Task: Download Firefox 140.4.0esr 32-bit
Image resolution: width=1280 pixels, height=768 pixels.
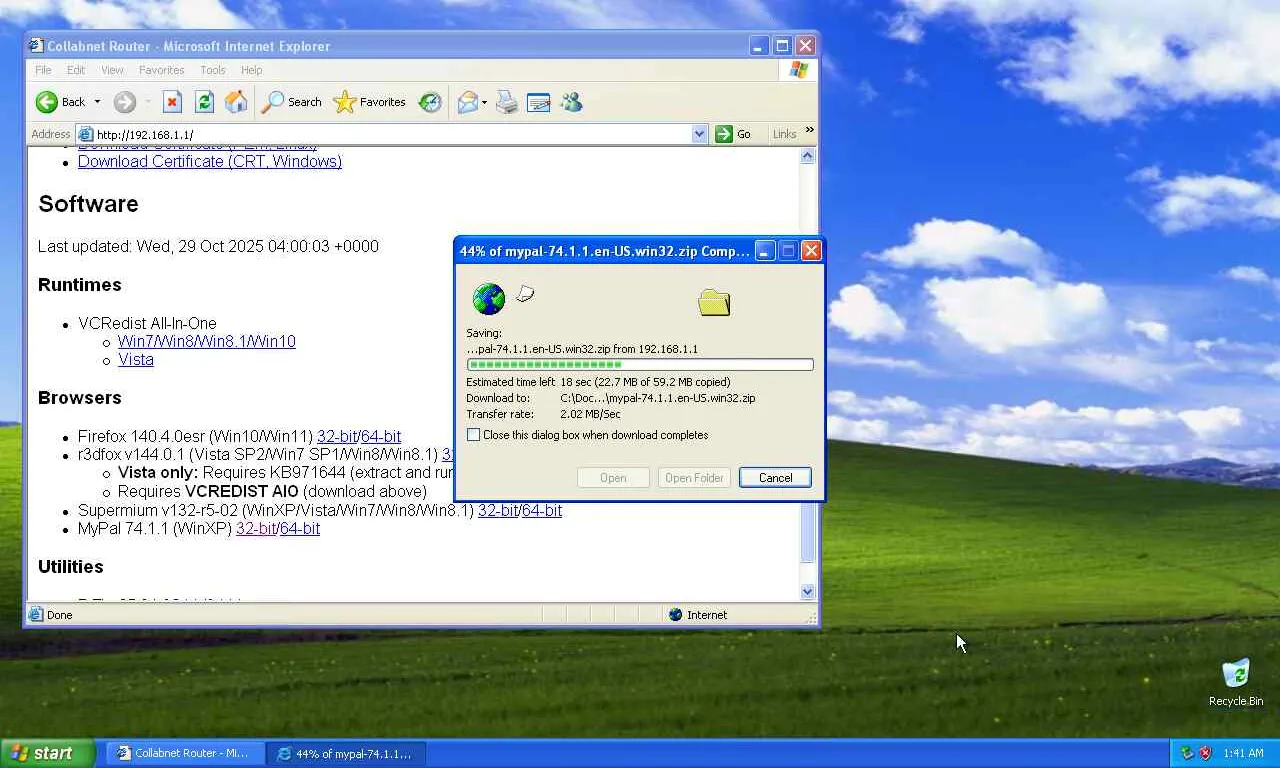Action: (337, 436)
